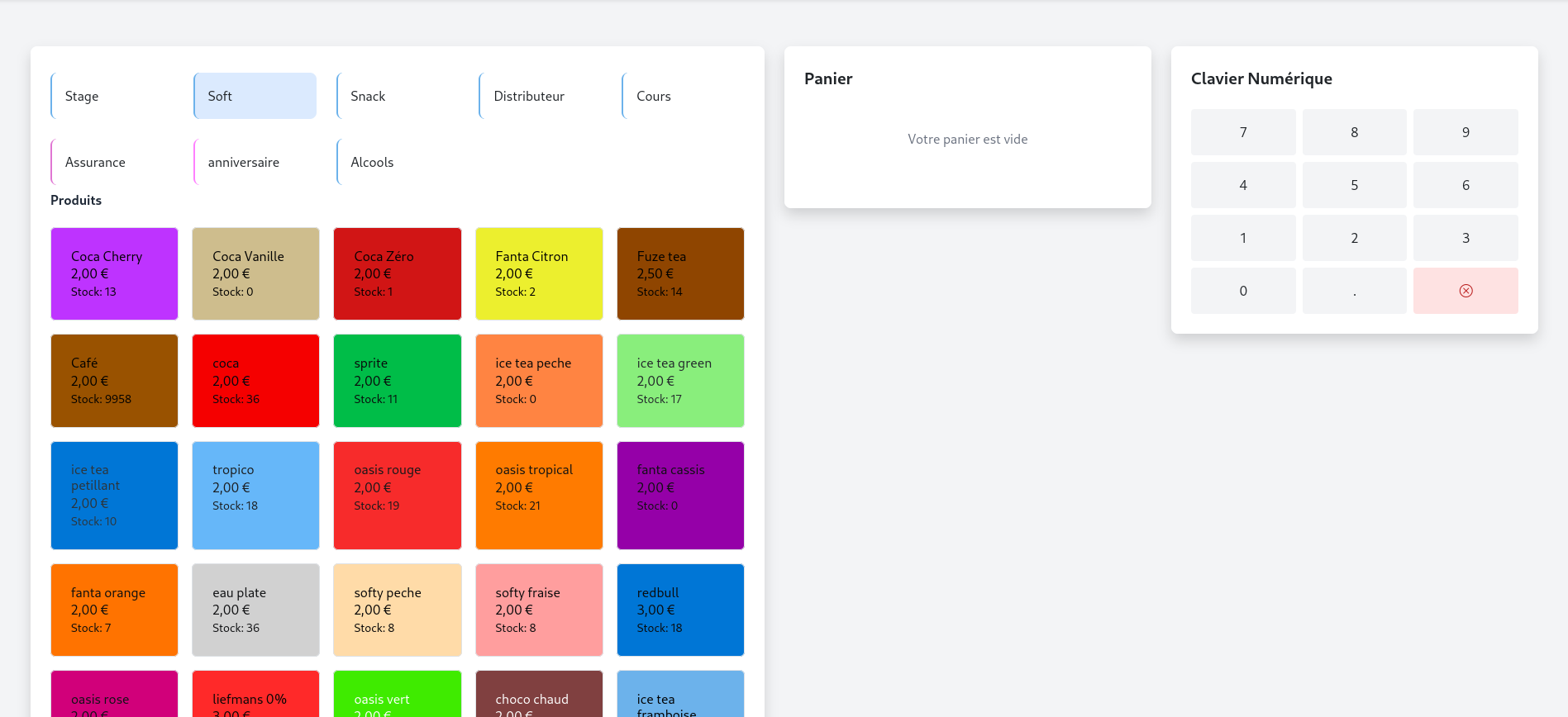Open the Distributeur category

[541, 96]
